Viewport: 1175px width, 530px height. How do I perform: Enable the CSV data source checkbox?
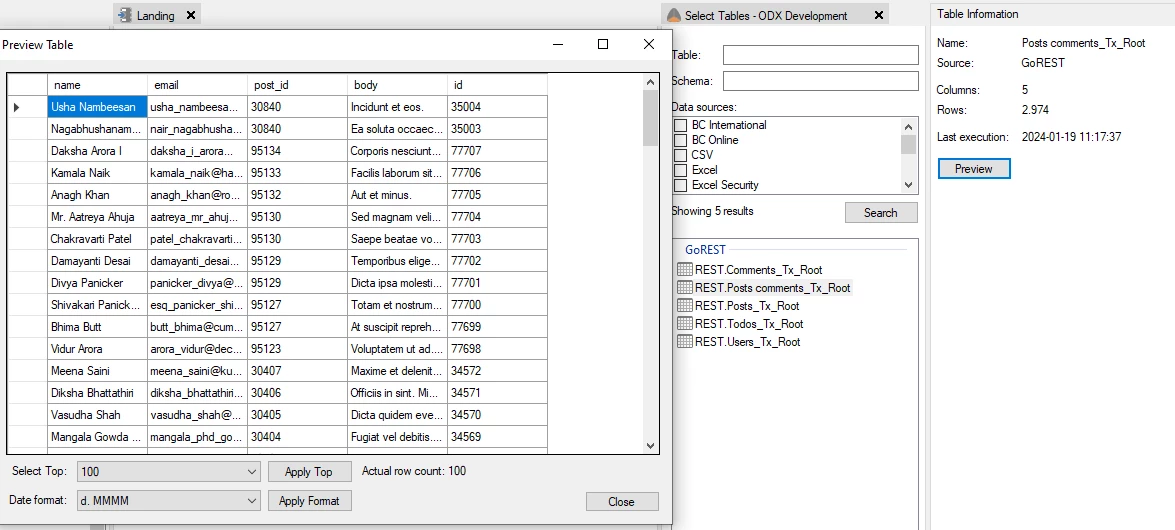(680, 155)
